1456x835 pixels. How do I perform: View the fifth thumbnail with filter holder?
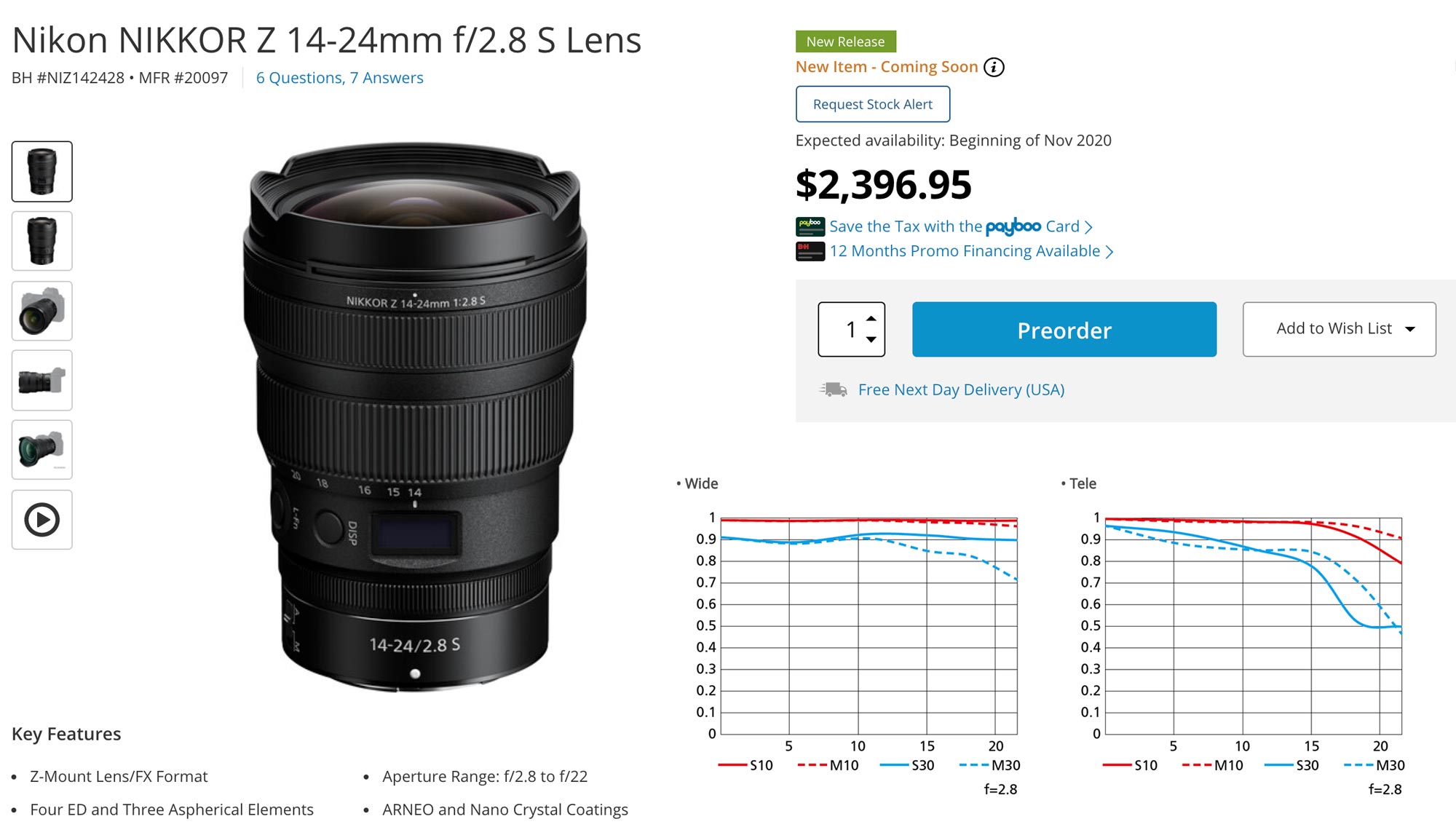[41, 450]
